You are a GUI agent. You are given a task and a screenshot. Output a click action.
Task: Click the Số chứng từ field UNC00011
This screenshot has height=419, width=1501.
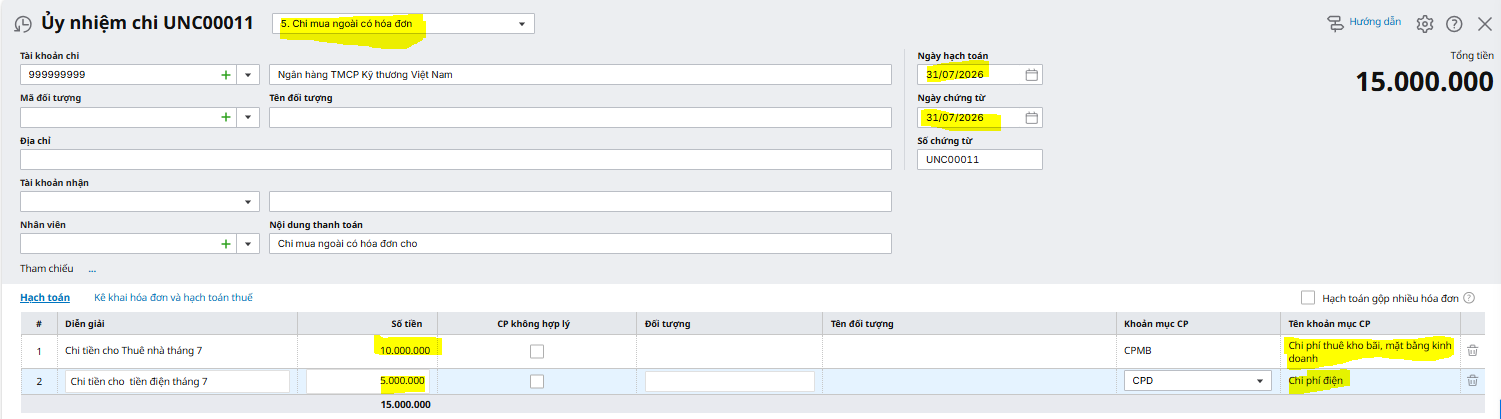(x=980, y=160)
